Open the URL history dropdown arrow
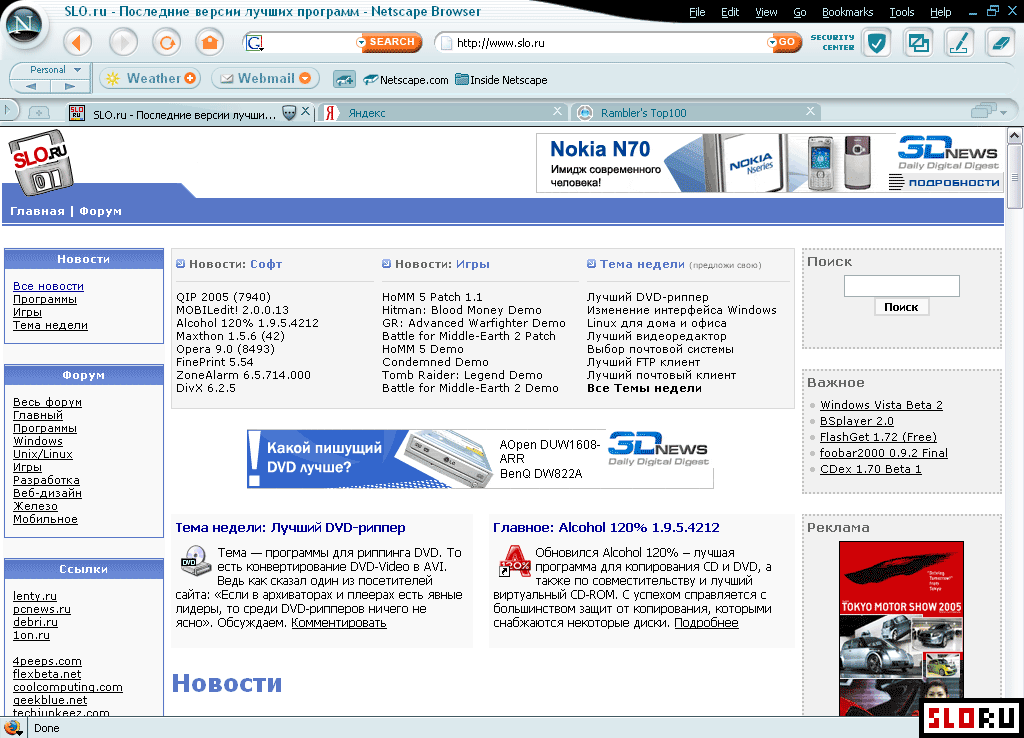Screen dimensions: 1024x738 (772, 42)
